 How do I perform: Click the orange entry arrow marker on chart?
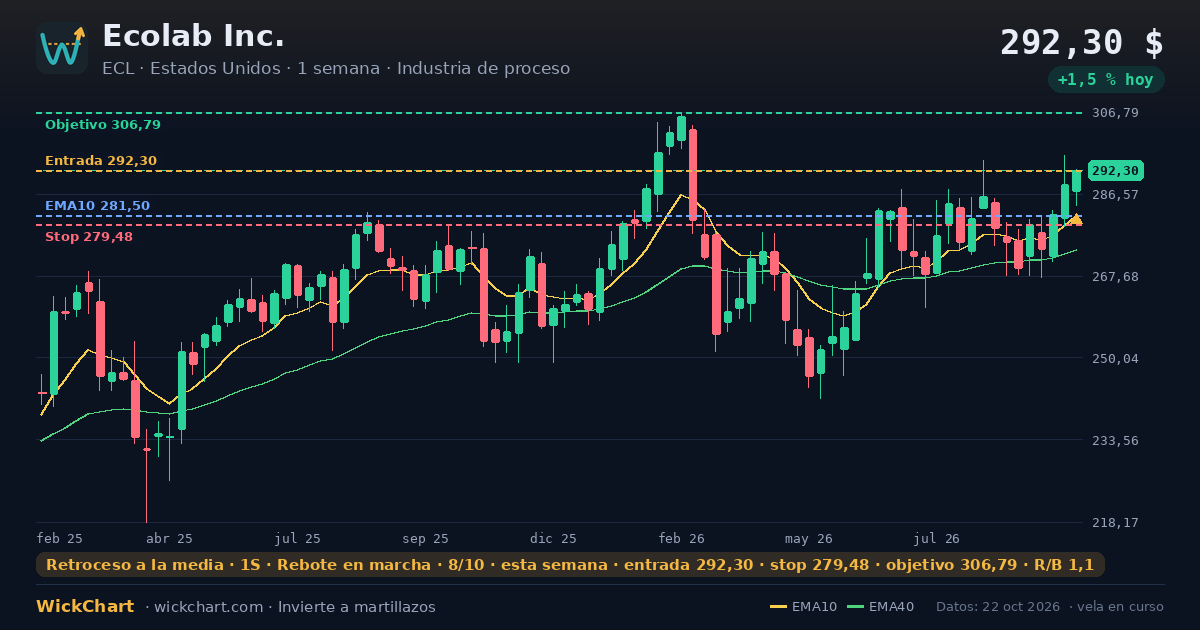(x=1076, y=218)
